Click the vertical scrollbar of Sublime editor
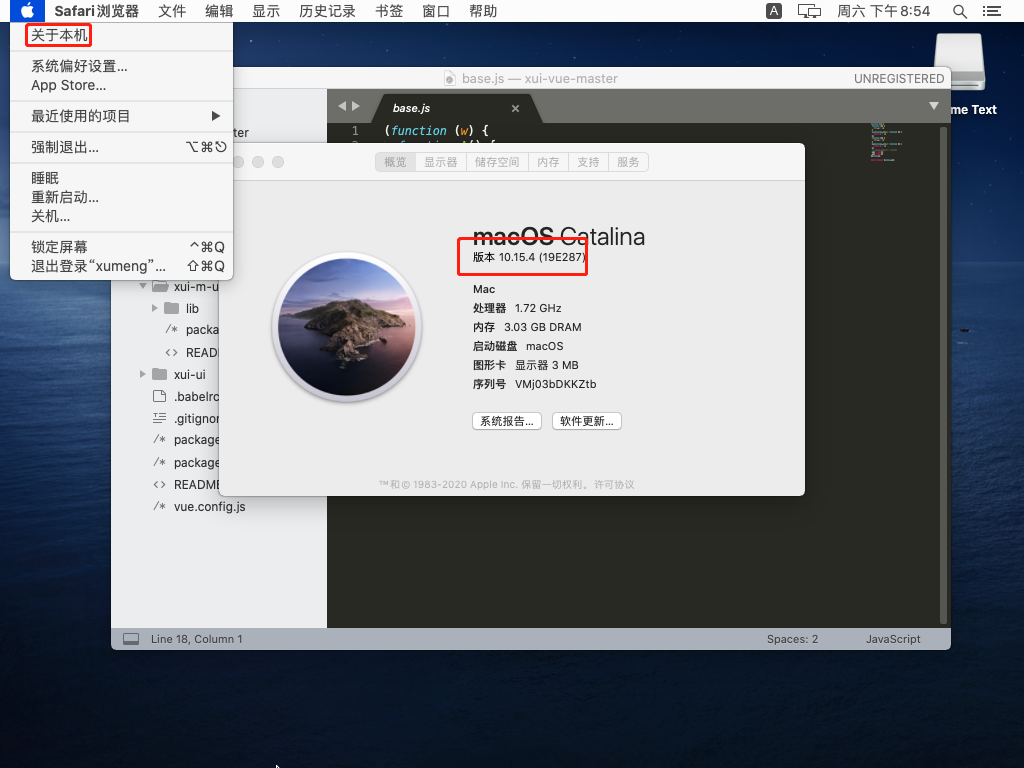The width and height of the screenshot is (1024, 768). tap(943, 376)
